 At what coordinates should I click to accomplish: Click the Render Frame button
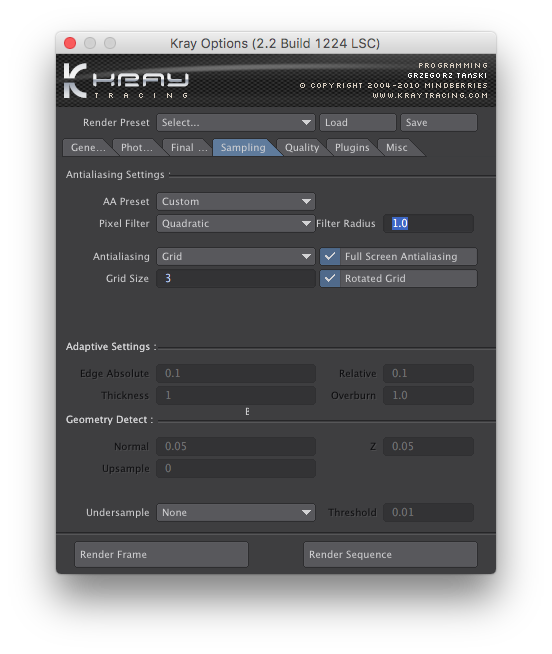click(161, 554)
